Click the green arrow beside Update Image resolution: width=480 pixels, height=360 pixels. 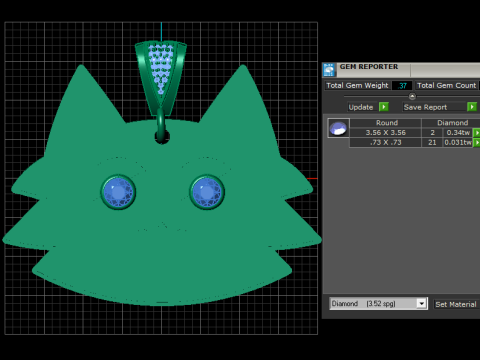tap(384, 107)
